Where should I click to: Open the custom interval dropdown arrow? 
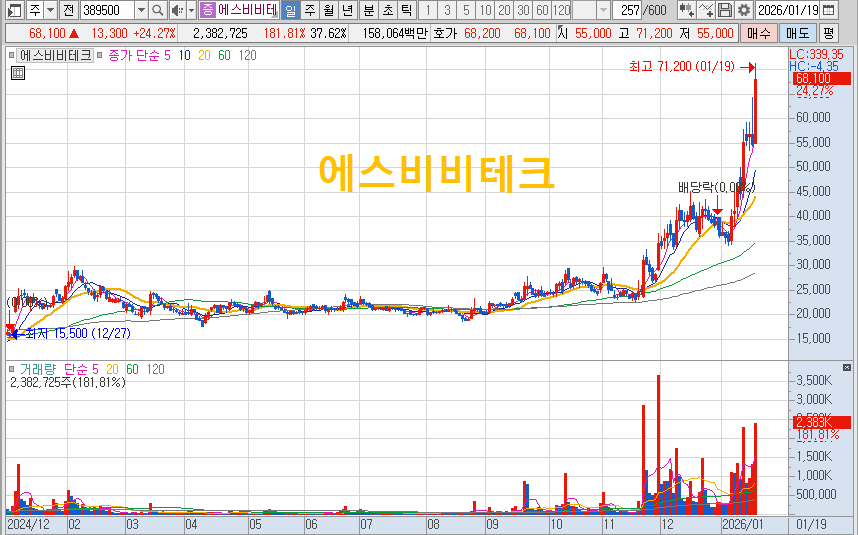coord(603,10)
